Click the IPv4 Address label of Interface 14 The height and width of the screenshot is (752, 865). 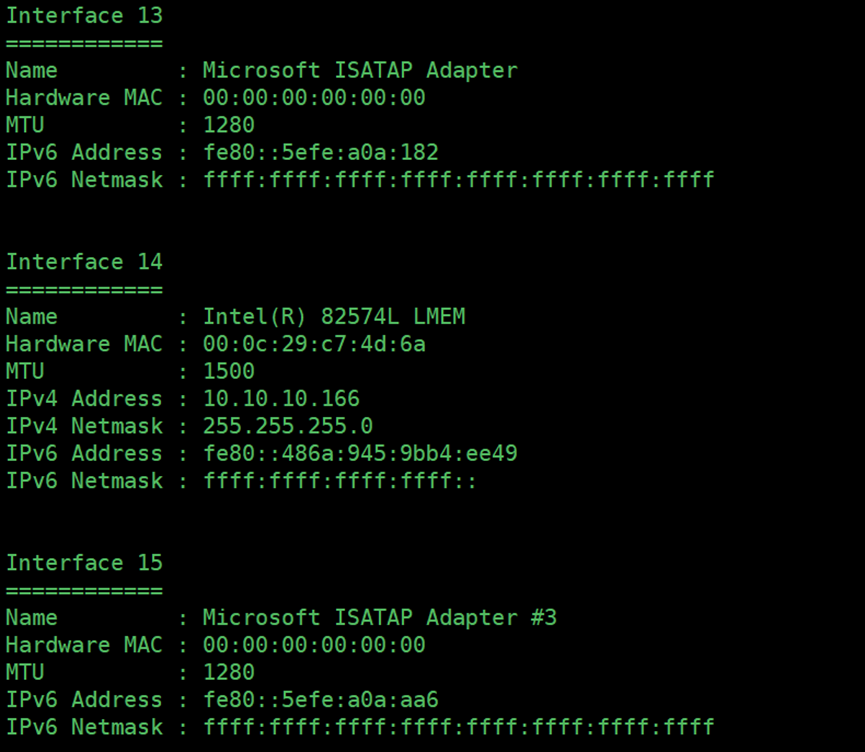[84, 398]
